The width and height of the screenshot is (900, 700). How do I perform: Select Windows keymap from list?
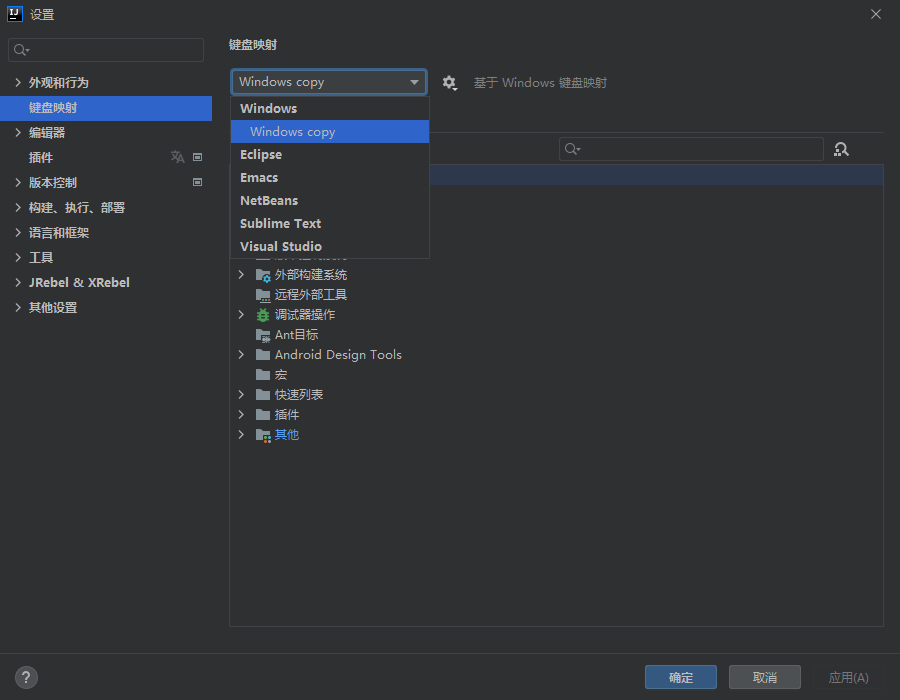coord(330,108)
